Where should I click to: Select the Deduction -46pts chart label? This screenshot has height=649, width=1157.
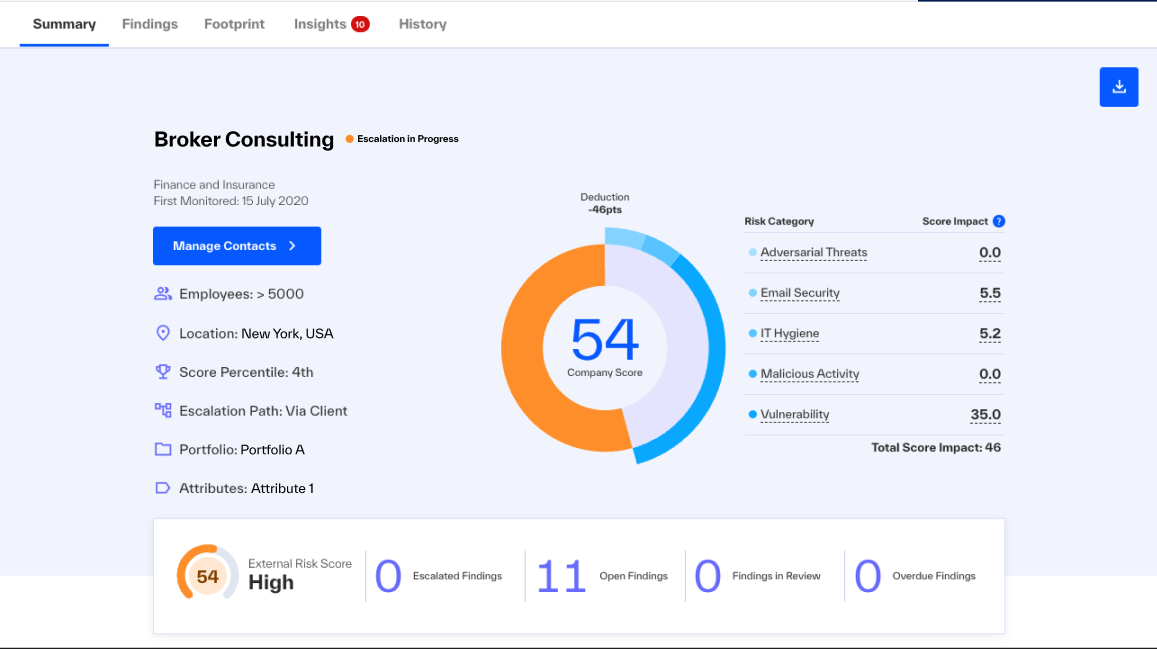click(605, 203)
